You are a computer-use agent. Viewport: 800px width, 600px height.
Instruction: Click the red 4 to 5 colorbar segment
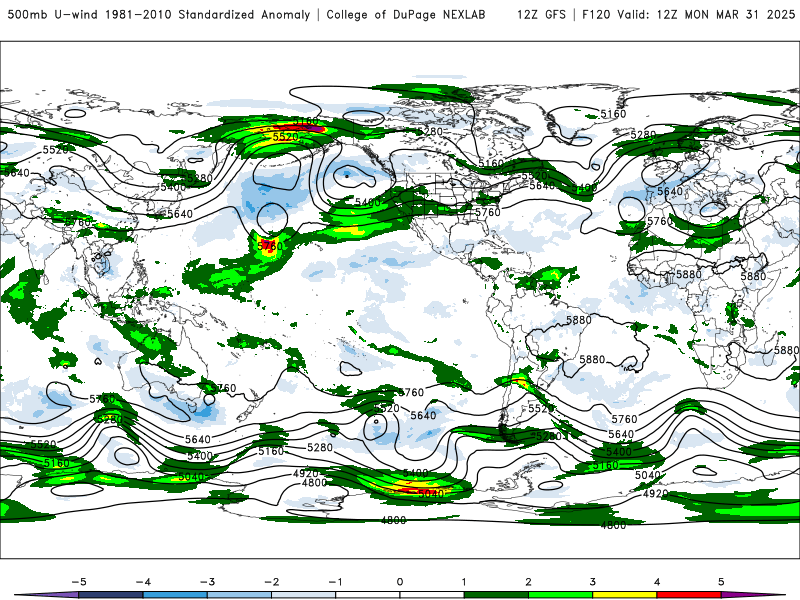(689, 595)
